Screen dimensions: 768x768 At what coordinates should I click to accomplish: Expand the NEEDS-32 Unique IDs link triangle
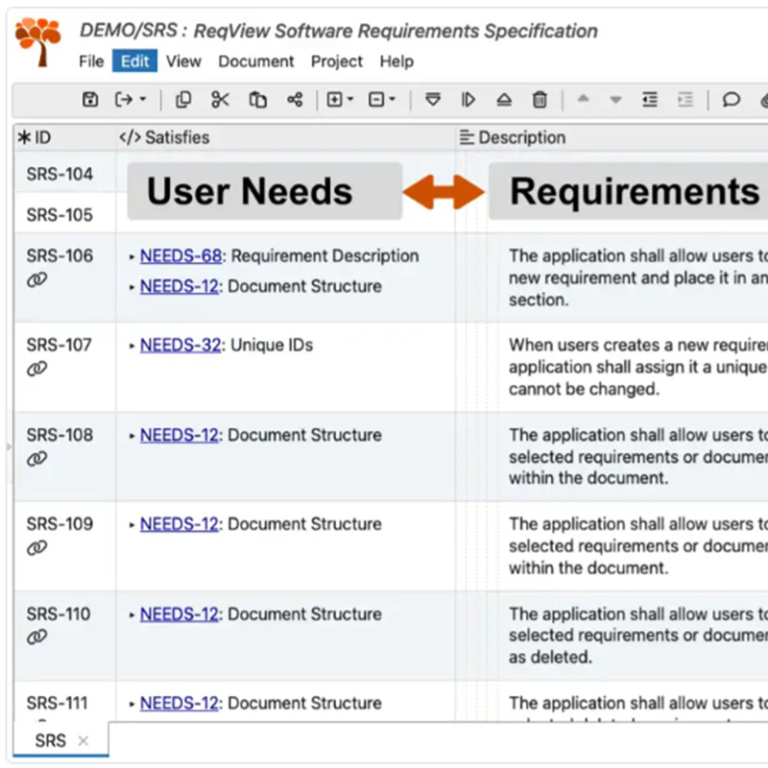point(132,346)
